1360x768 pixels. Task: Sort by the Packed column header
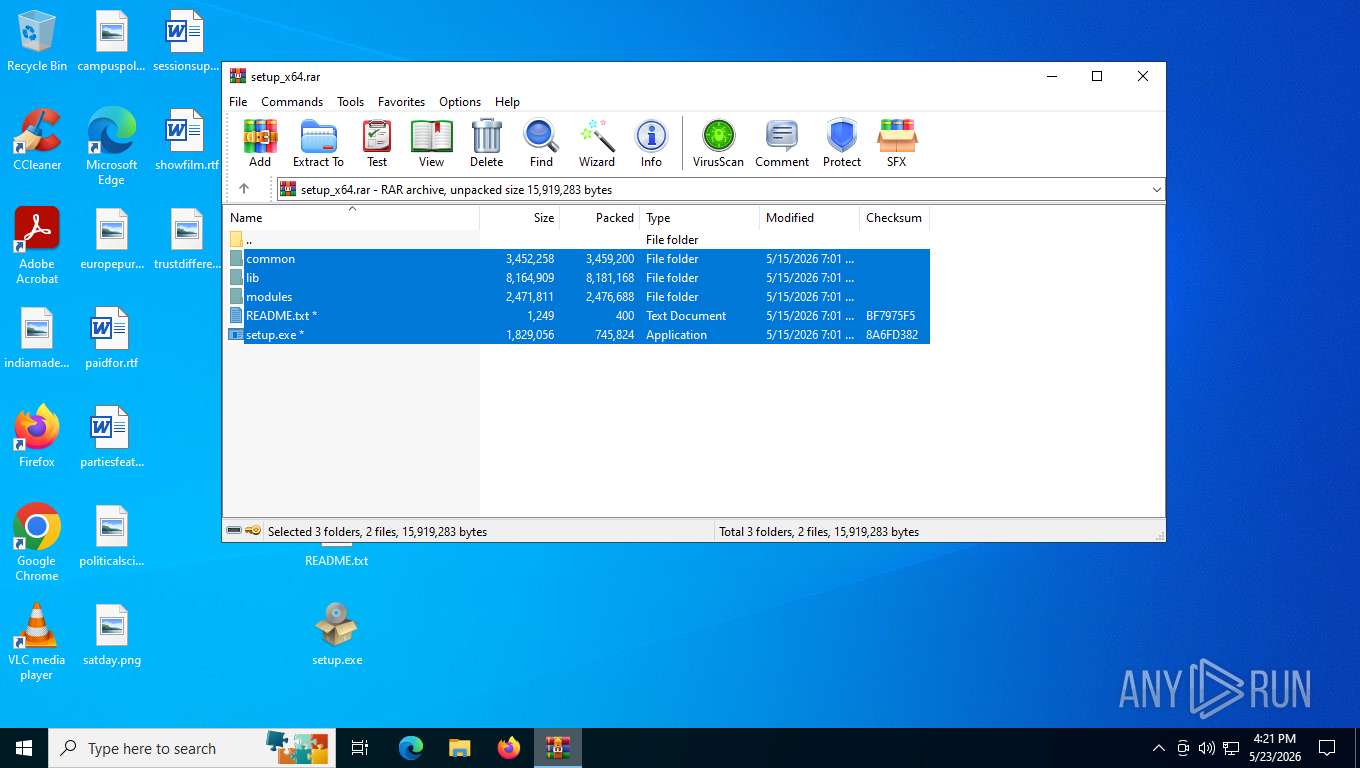pos(599,218)
